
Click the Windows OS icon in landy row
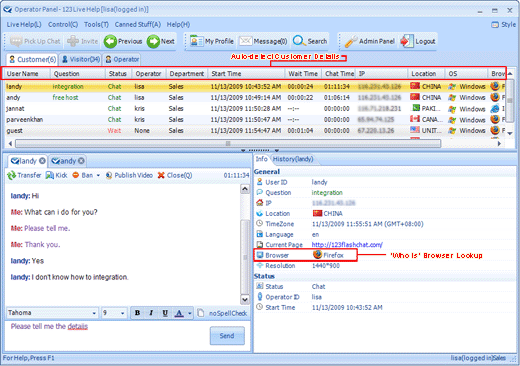point(452,87)
